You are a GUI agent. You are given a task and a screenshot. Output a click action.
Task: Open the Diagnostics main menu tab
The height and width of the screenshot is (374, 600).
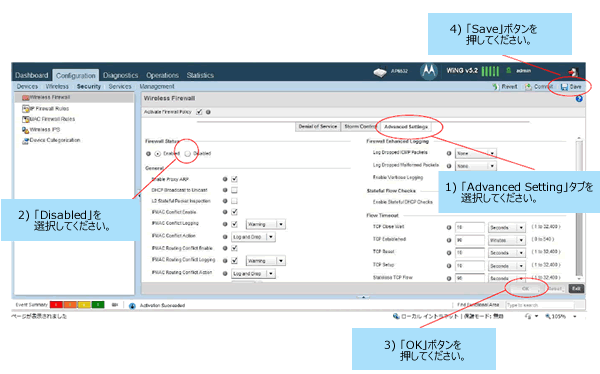coord(121,75)
